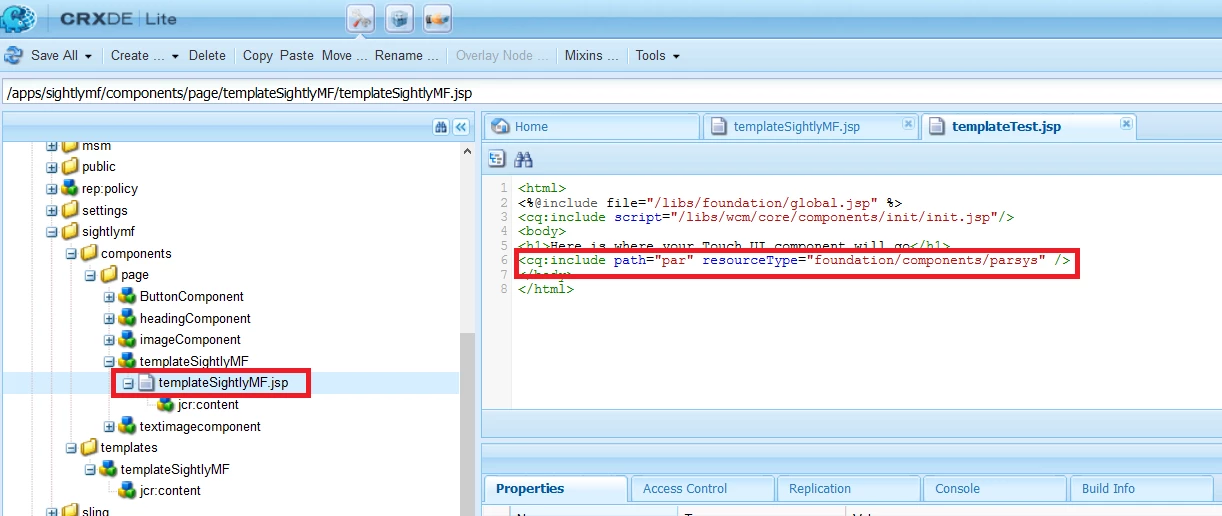
Task: Expand the rep:policy node
Action: tap(52, 189)
